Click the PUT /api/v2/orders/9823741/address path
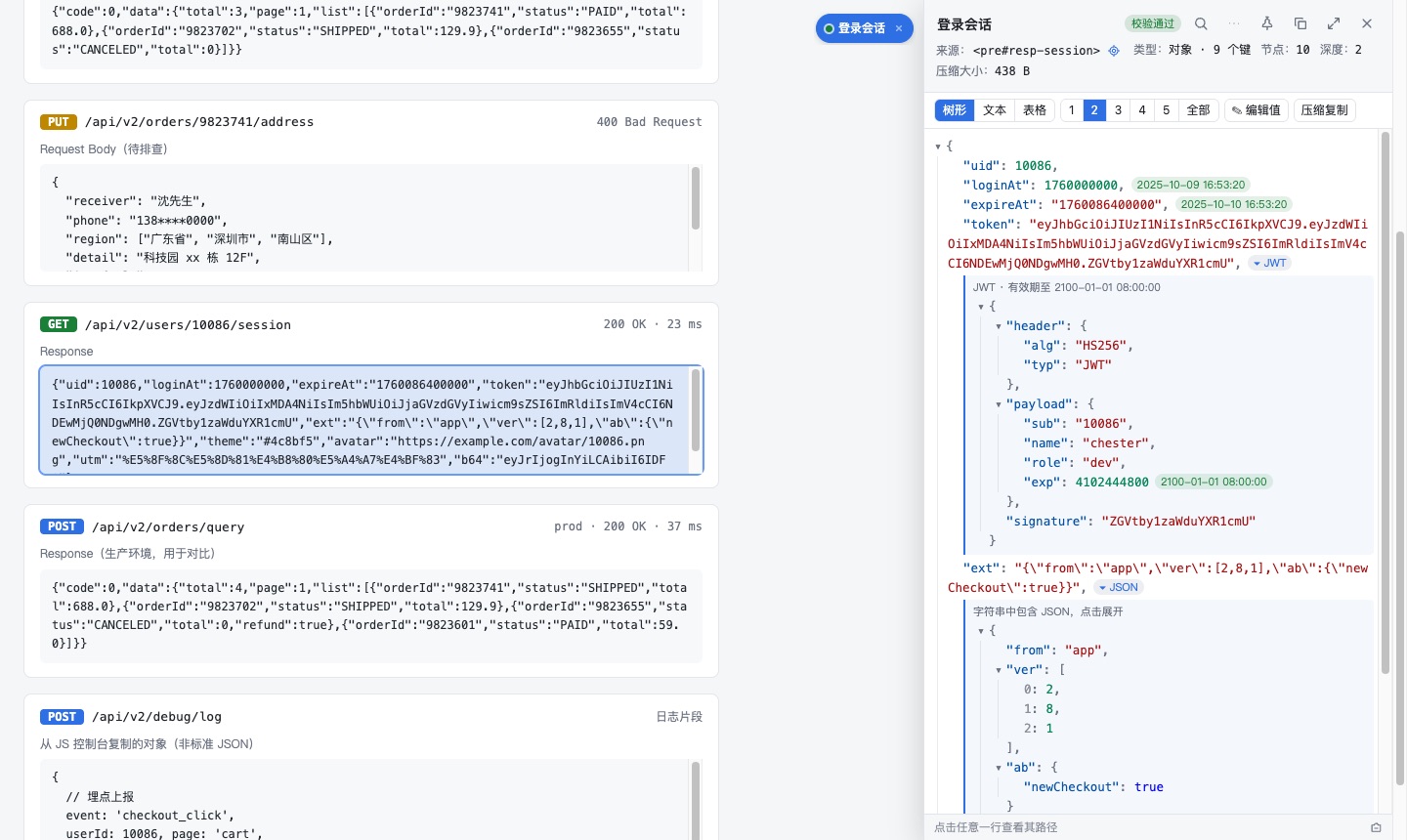 pyautogui.click(x=199, y=122)
